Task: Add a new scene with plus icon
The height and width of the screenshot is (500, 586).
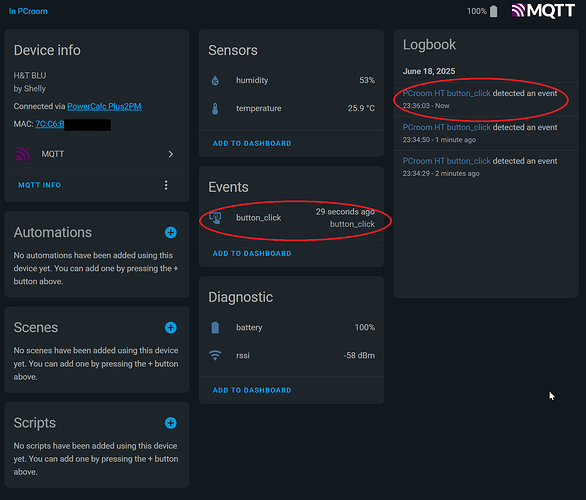Action: pyautogui.click(x=171, y=328)
